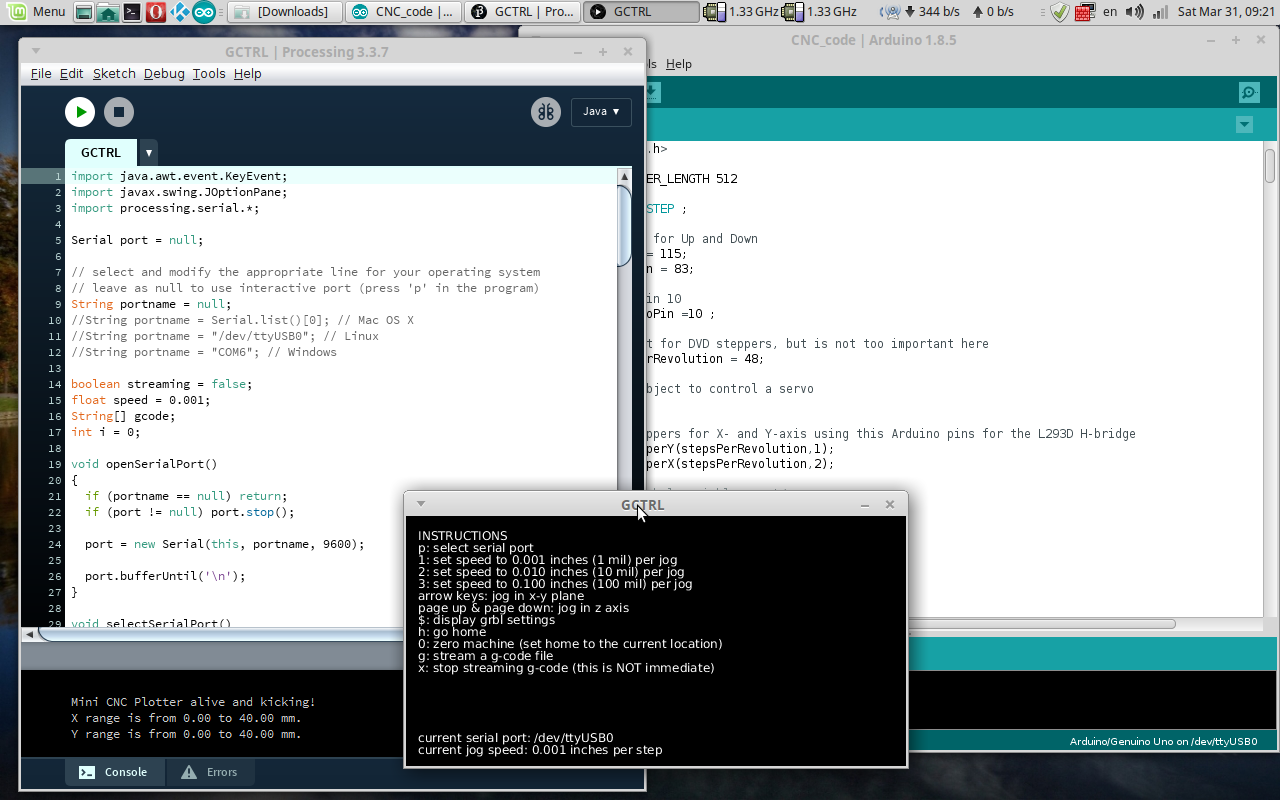
Task: Open Arduino tab options dropdown arrow
Action: click(x=1244, y=125)
